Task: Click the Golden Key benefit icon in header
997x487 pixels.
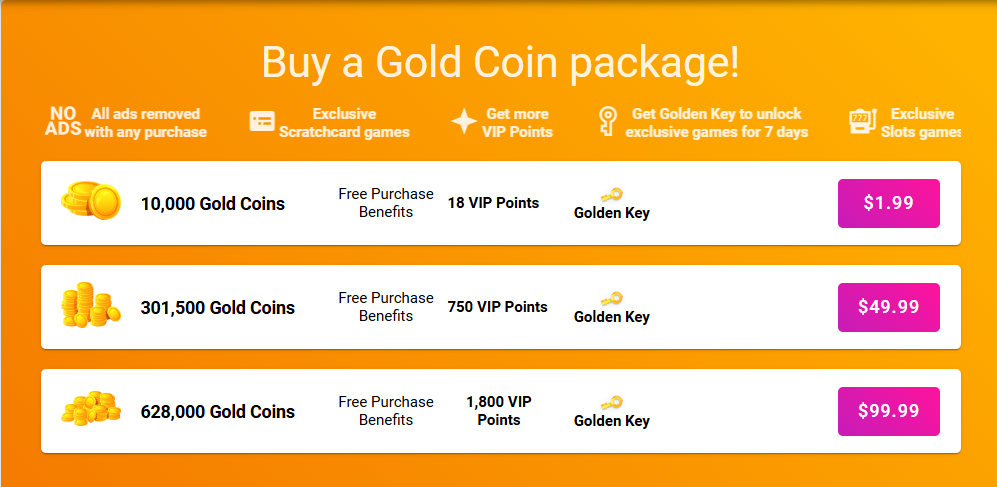Action: click(607, 122)
